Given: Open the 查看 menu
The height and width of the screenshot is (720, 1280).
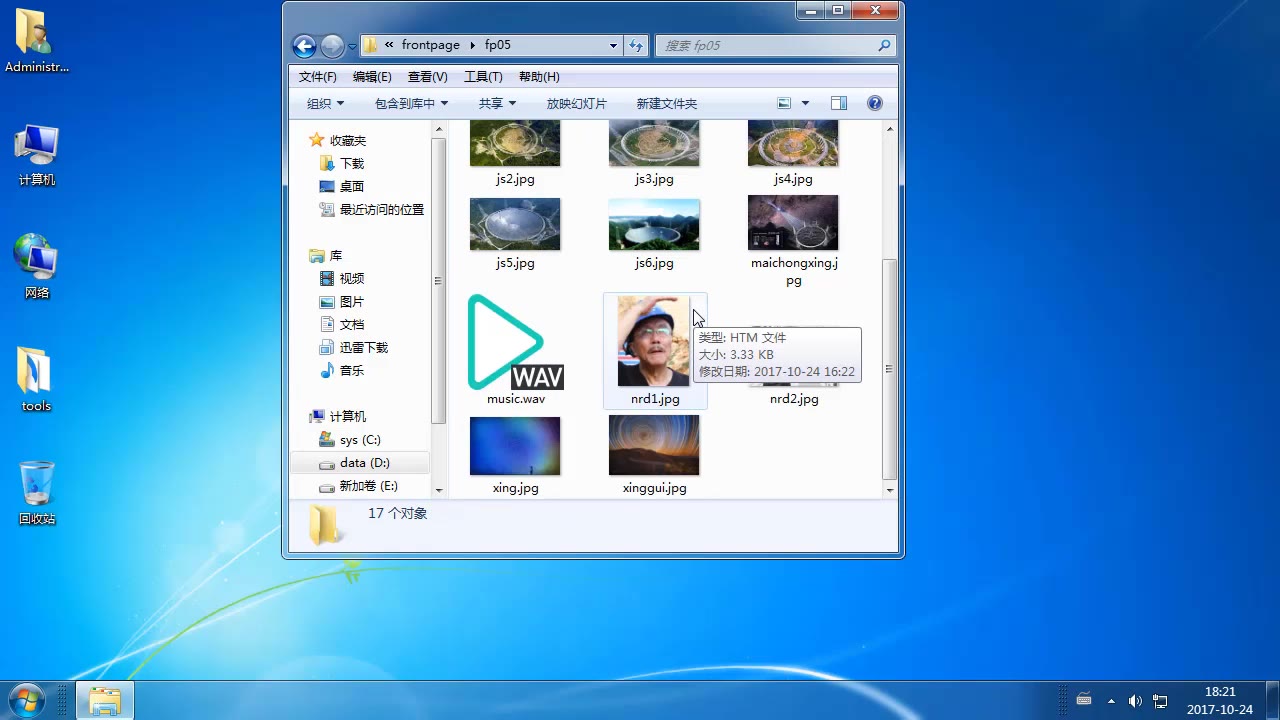Looking at the screenshot, I should (x=427, y=76).
